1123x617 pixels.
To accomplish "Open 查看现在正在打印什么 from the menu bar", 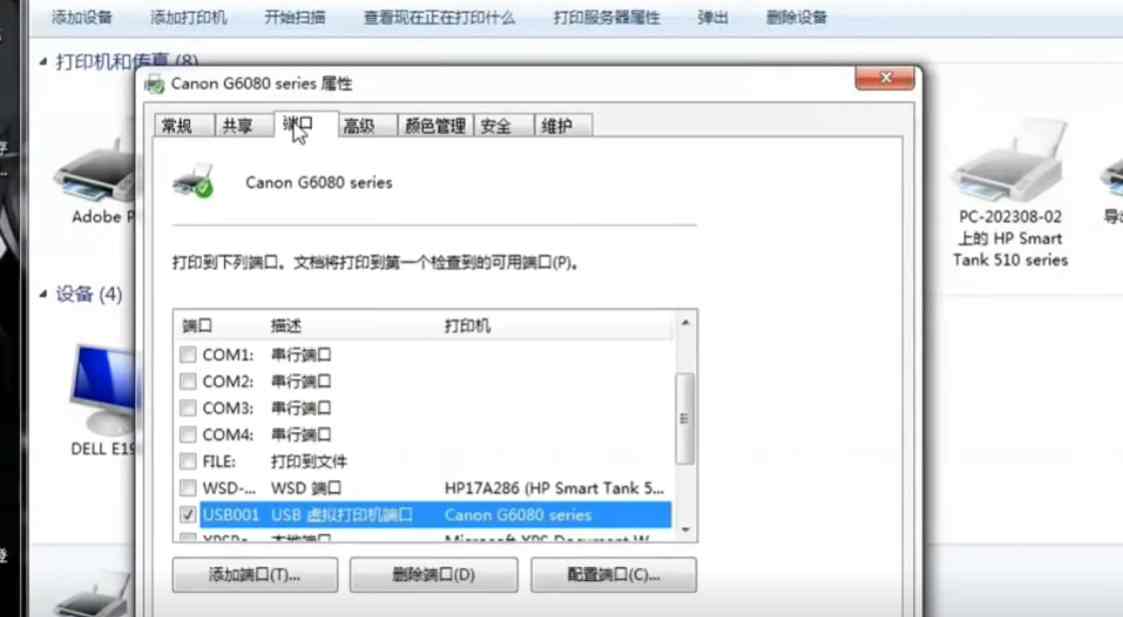I will tap(438, 17).
